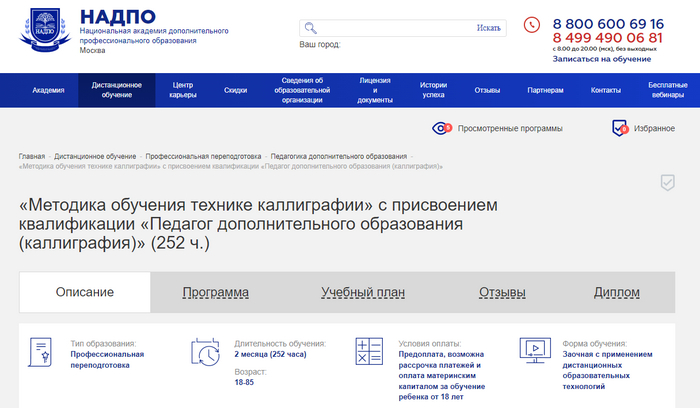Open viewed programs eye icon

click(441, 128)
